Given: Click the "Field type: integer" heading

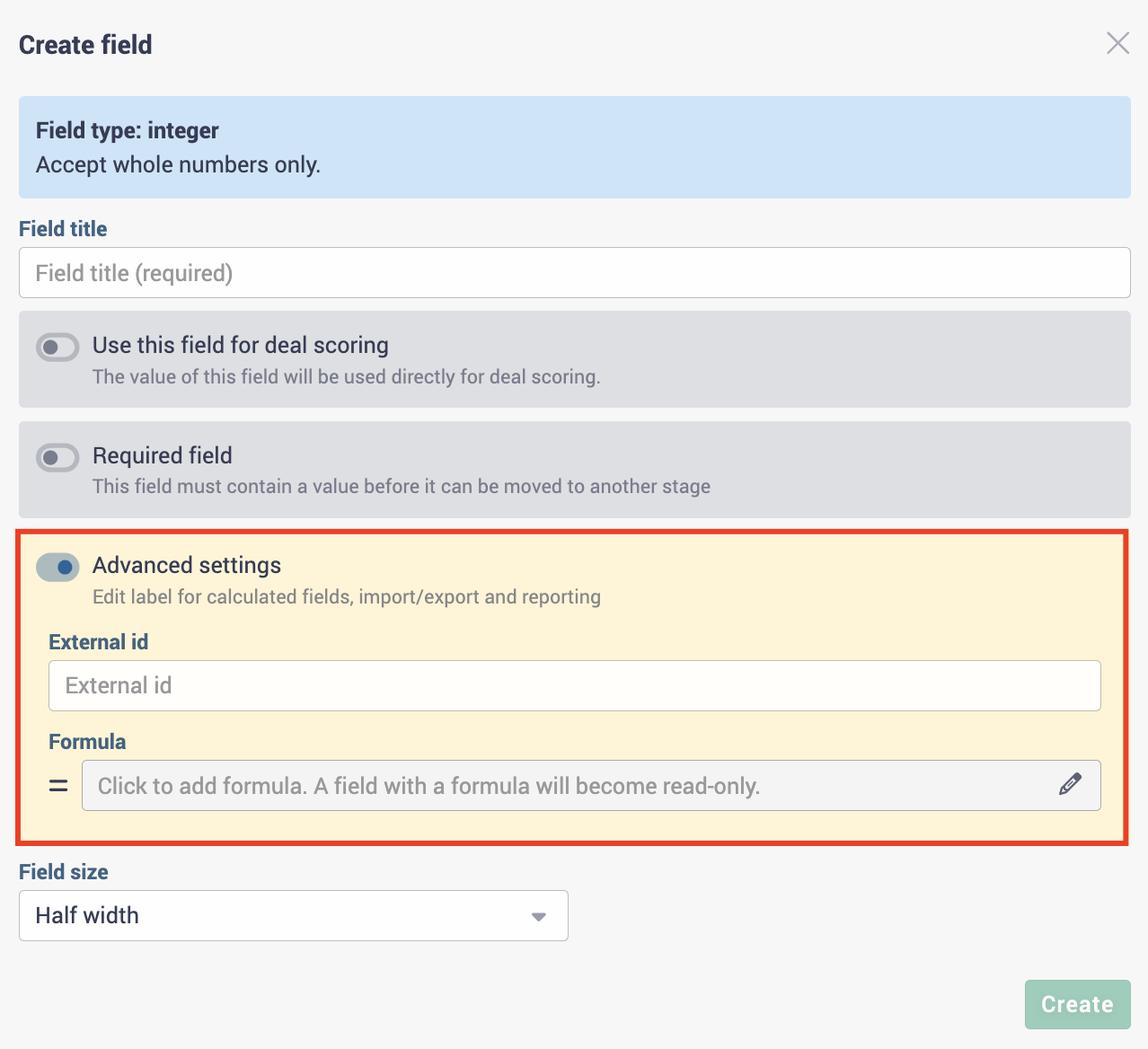Looking at the screenshot, I should pos(128,130).
